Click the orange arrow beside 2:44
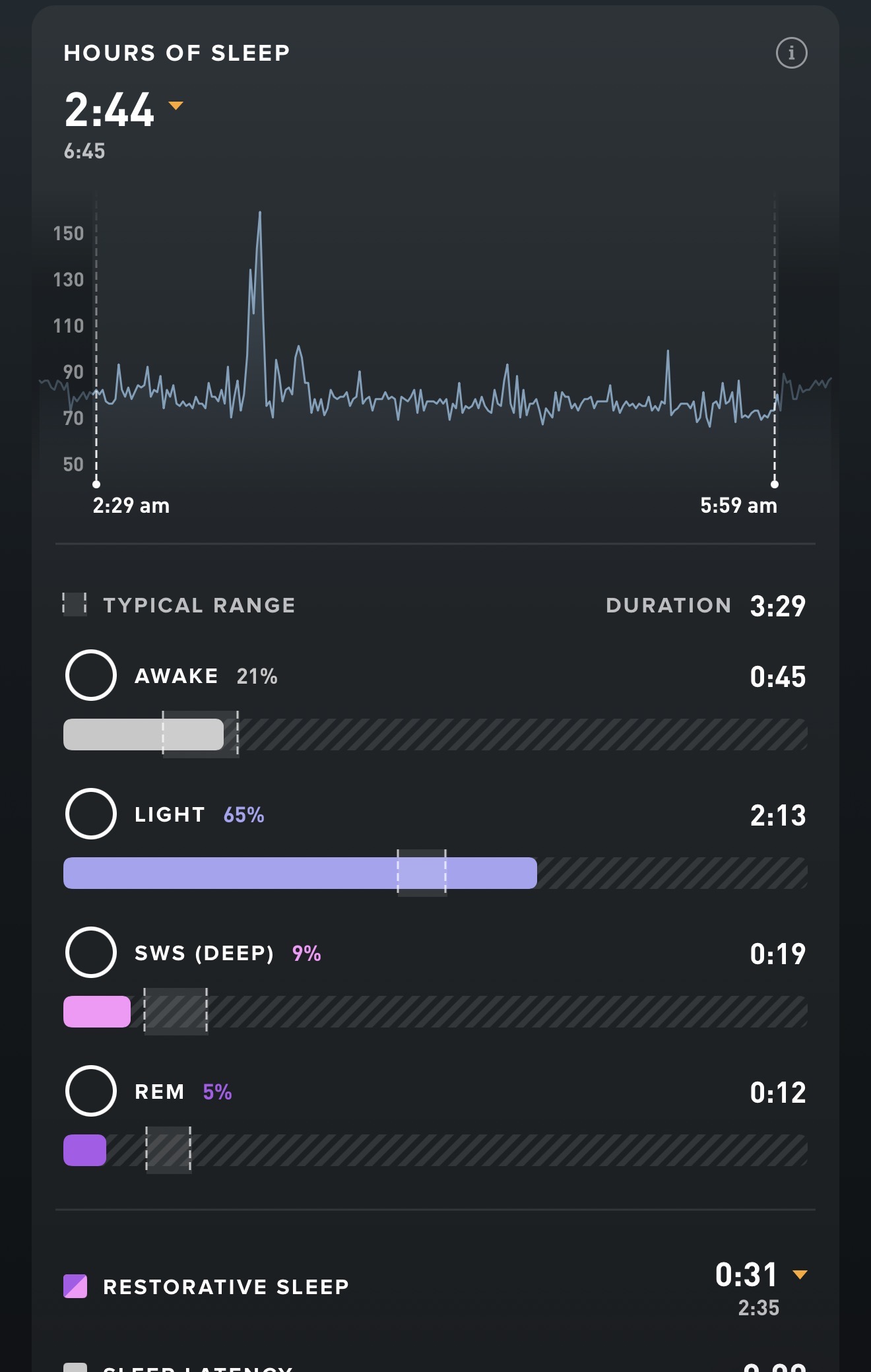This screenshot has width=871, height=1372. pos(176,106)
